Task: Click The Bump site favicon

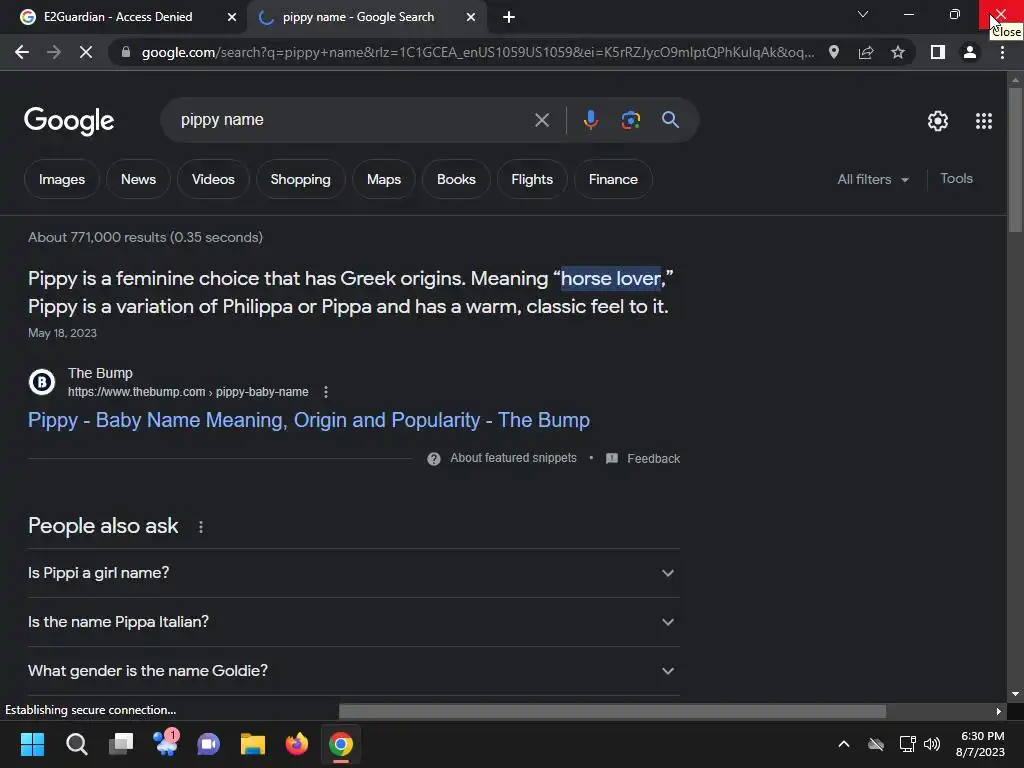Action: (x=42, y=381)
